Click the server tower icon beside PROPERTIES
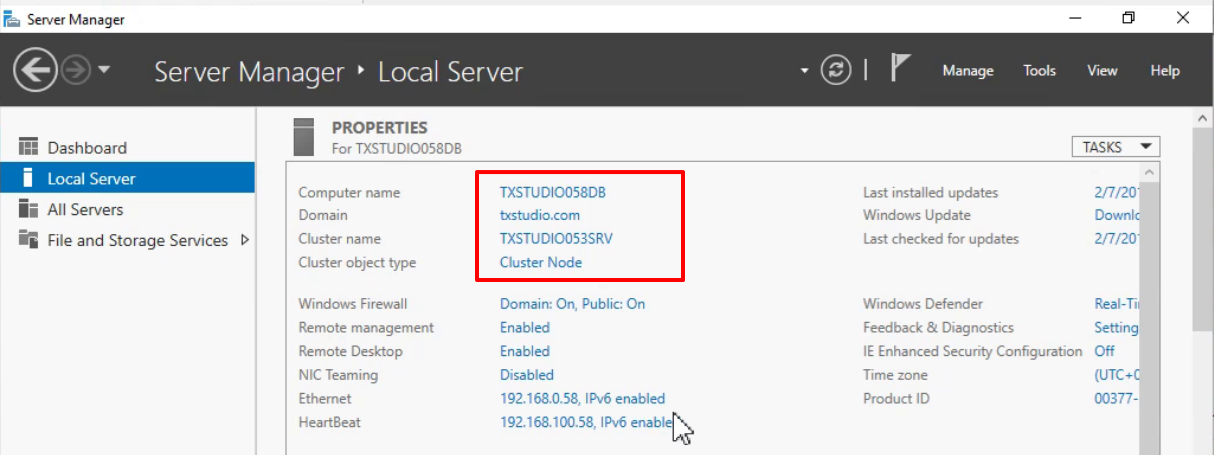1214x455 pixels. click(305, 137)
